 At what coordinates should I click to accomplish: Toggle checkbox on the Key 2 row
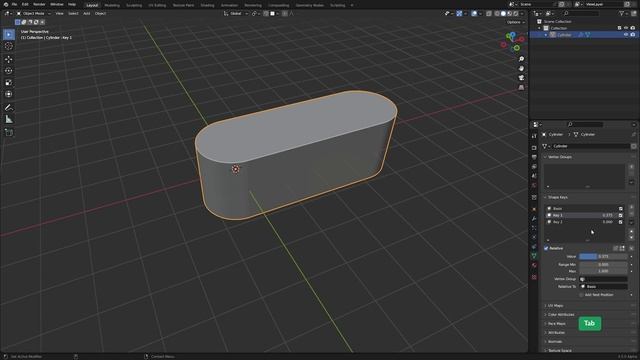pyautogui.click(x=621, y=222)
